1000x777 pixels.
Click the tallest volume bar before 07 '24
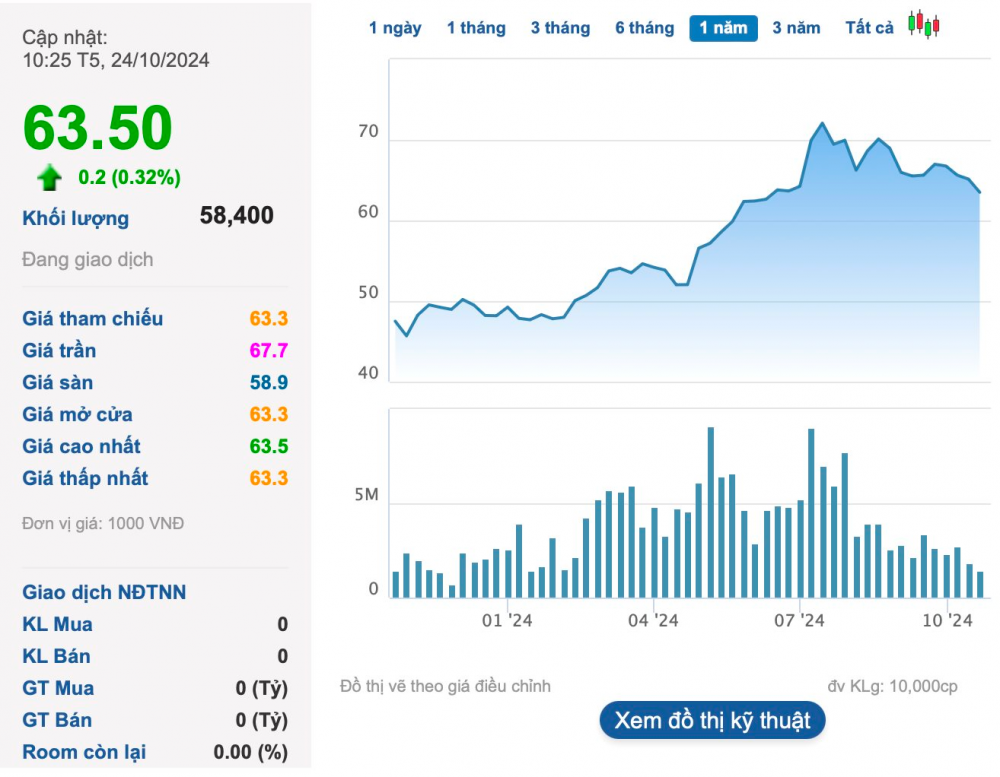(x=710, y=512)
